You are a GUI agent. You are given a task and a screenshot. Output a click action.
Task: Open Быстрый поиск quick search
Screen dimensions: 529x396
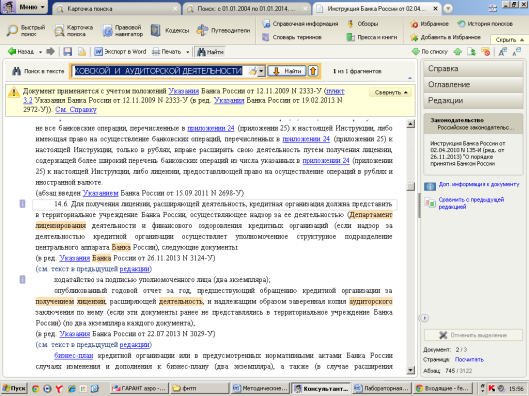[x=26, y=30]
